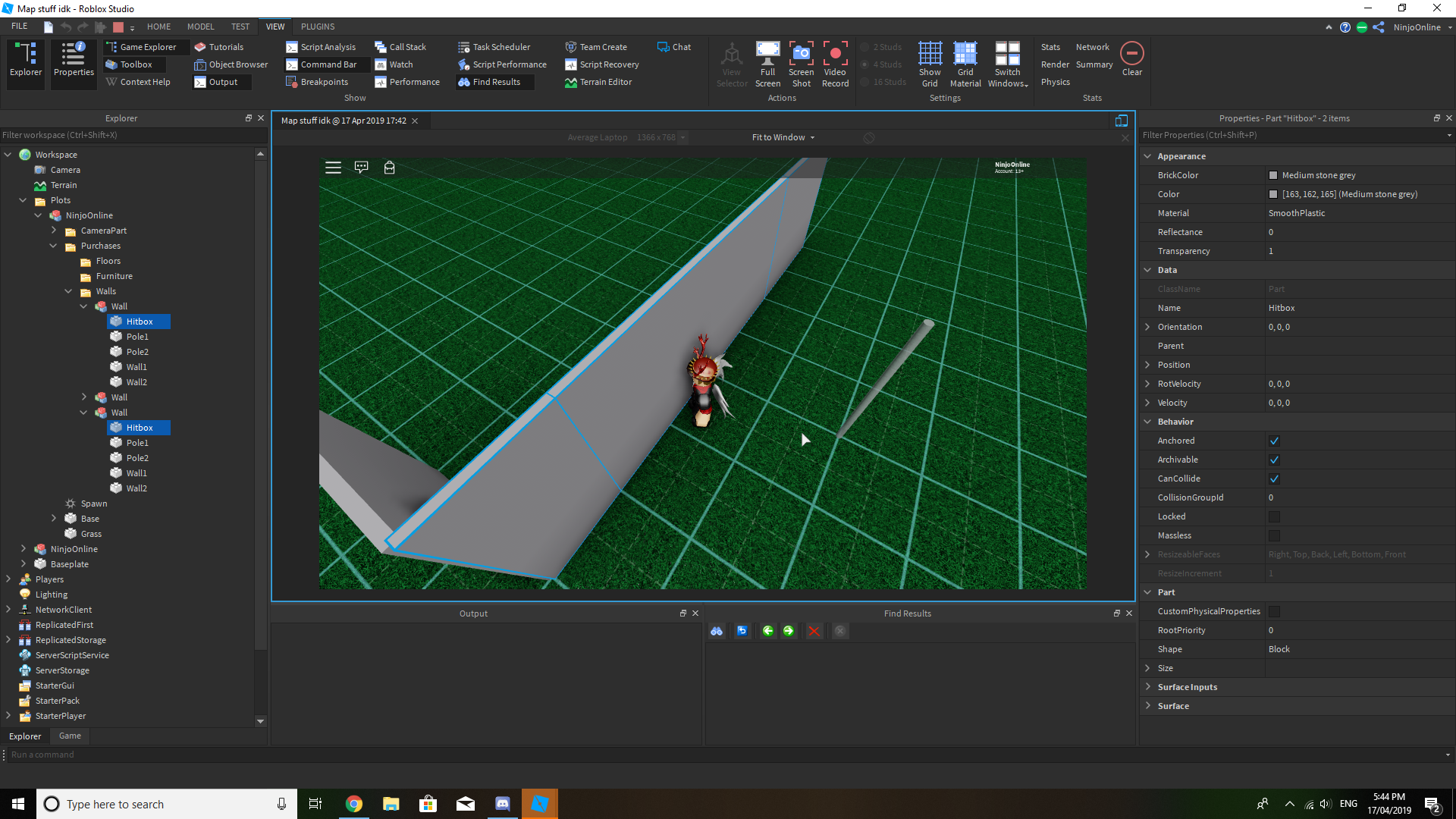Expand the Size property row
The image size is (1456, 819).
1147,668
